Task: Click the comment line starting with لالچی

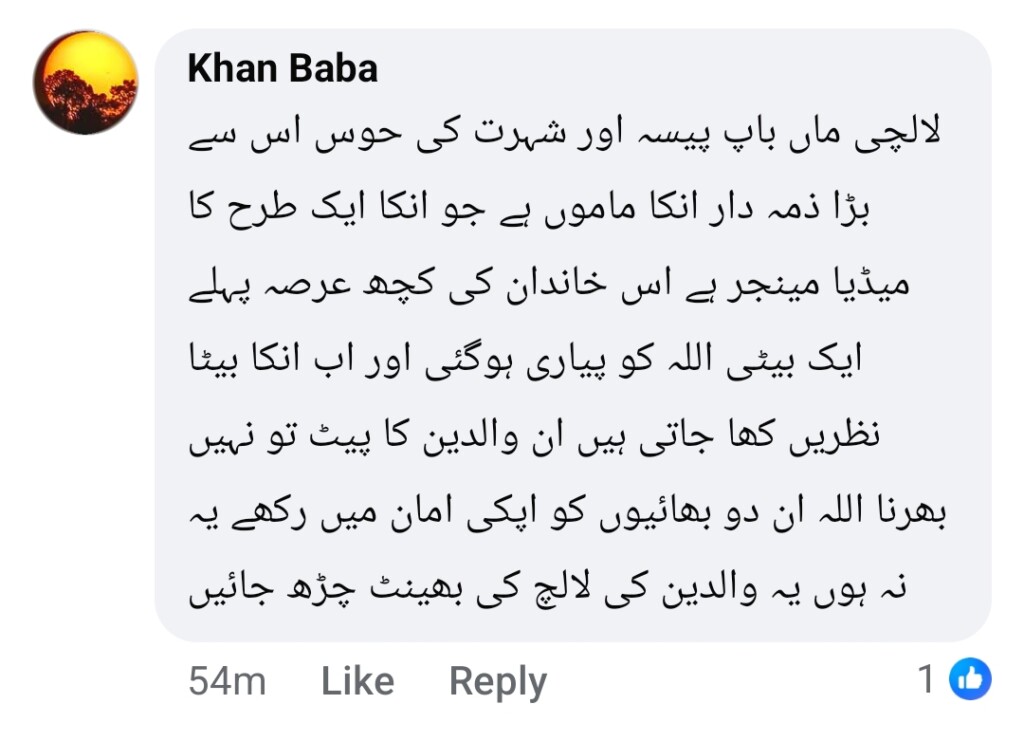Action: click(567, 136)
